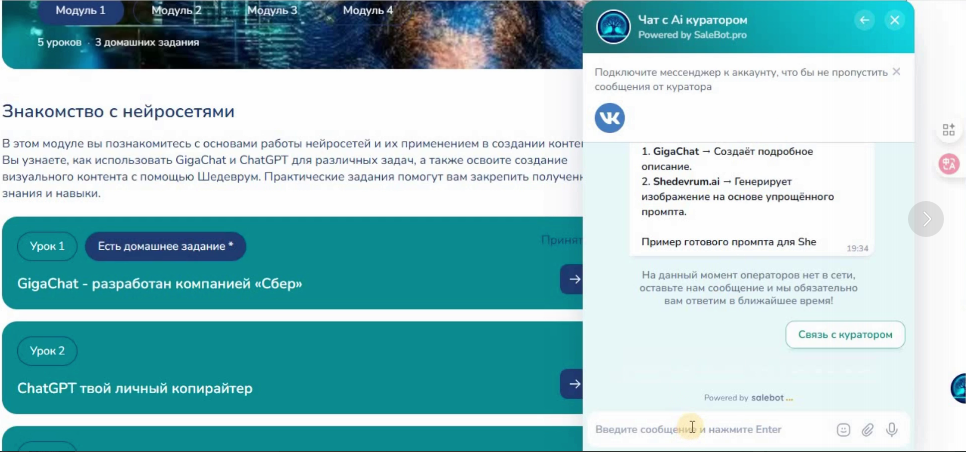Click the Урок 1 badge
The width and height of the screenshot is (966, 452).
[x=47, y=246]
